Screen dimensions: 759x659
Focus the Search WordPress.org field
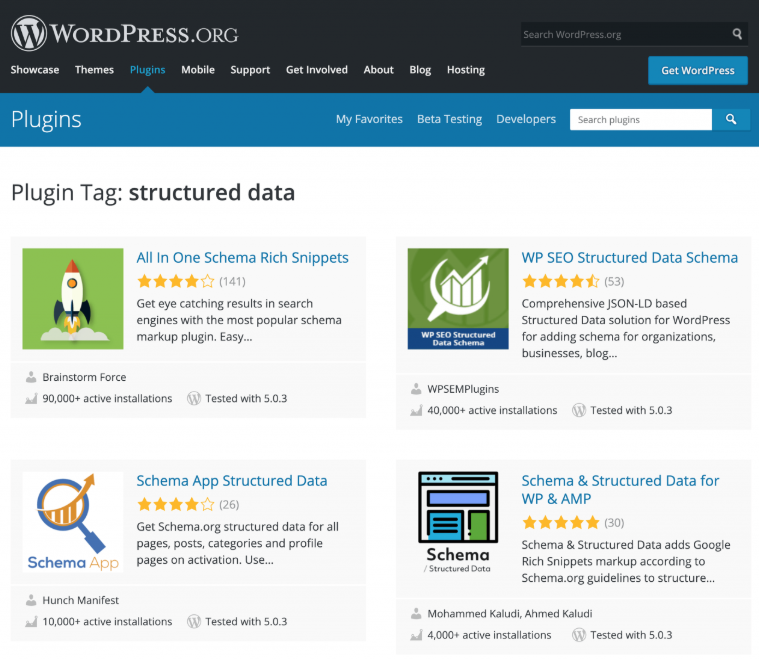click(x=625, y=34)
